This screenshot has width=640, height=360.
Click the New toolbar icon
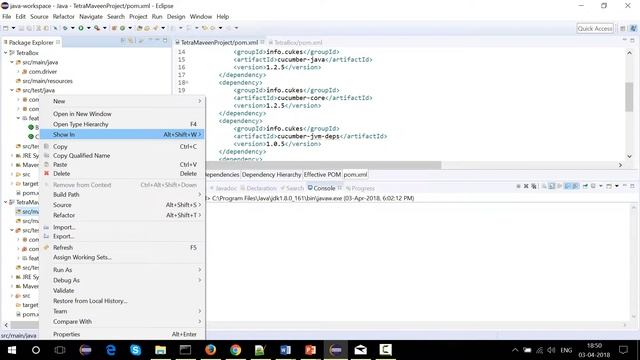pyautogui.click(x=6, y=28)
